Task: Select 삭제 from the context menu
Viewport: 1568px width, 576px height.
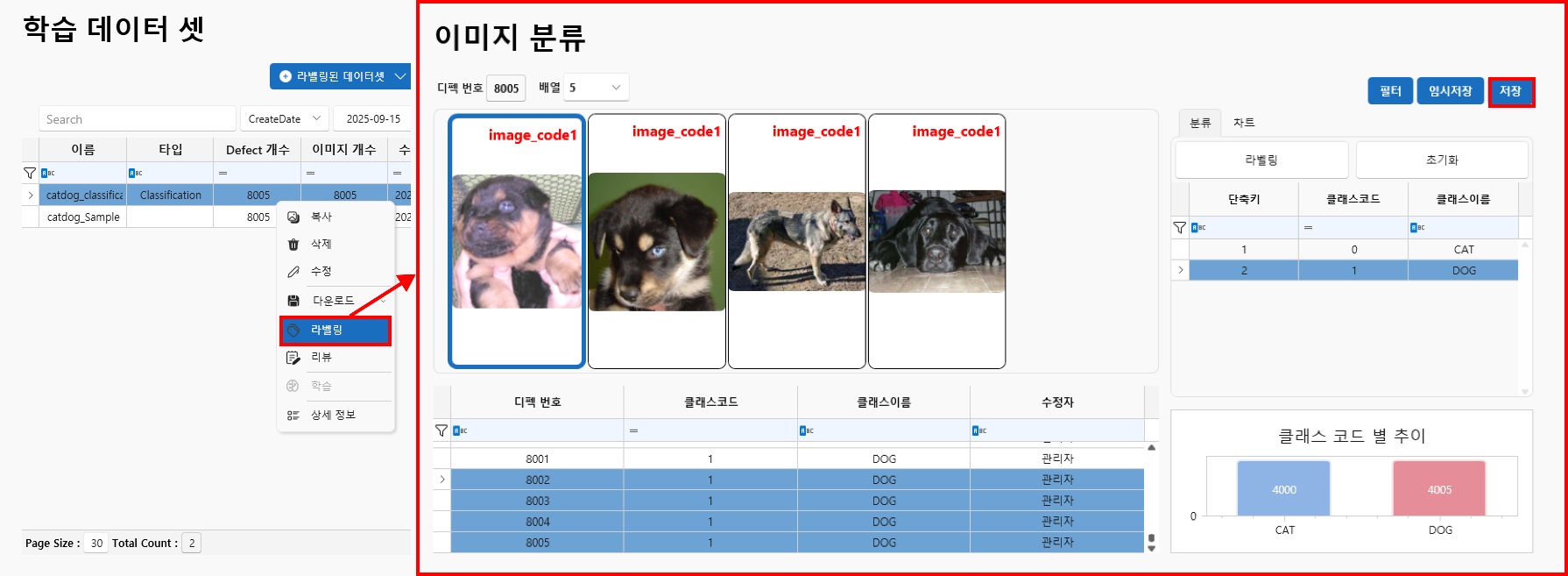Action: tap(335, 244)
